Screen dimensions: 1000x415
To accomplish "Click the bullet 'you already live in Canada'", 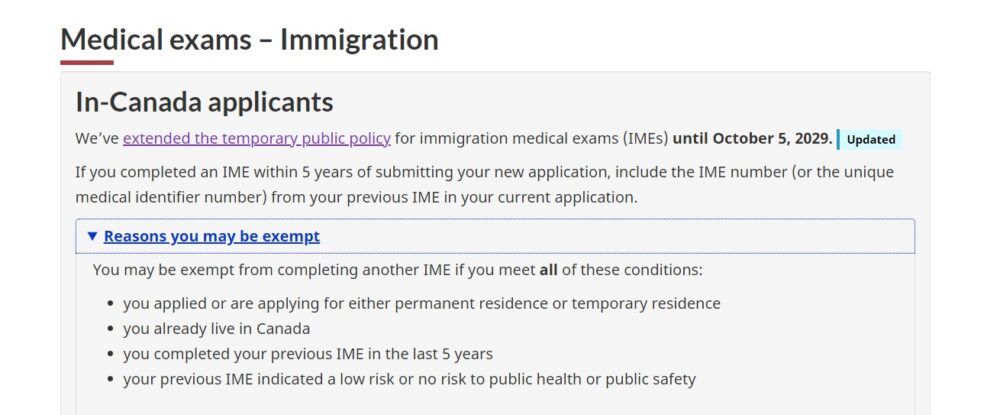I will 217,329.
